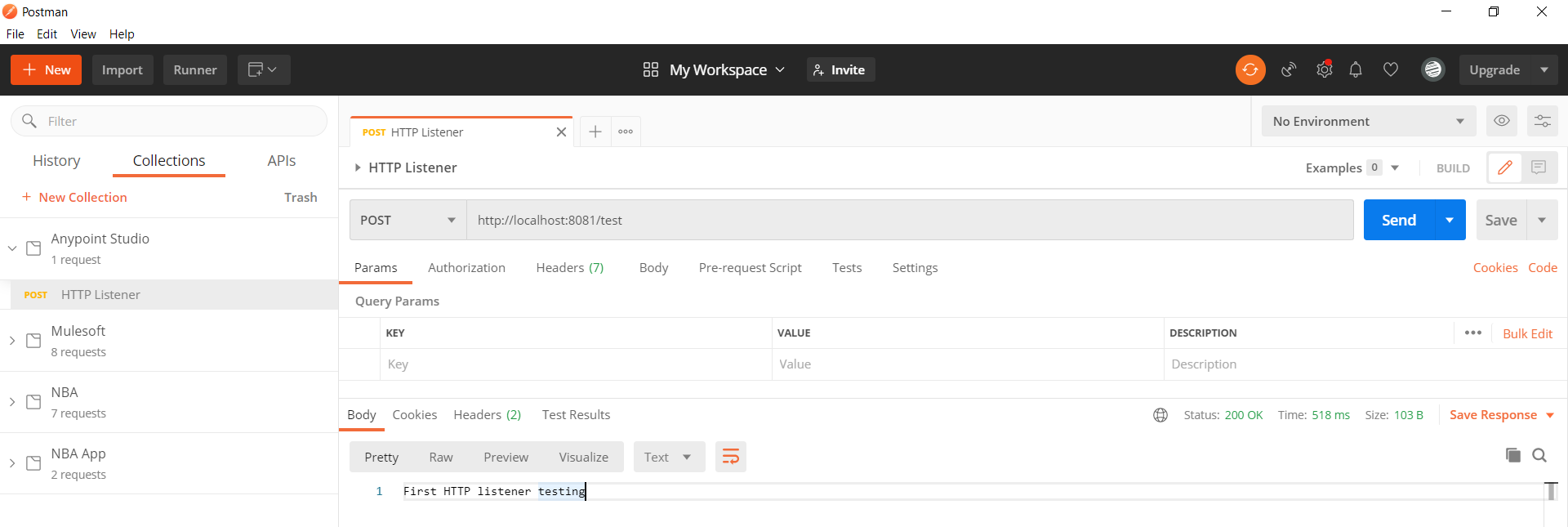Open the manage environments sliders icon
1568x527 pixels.
pyautogui.click(x=1542, y=121)
